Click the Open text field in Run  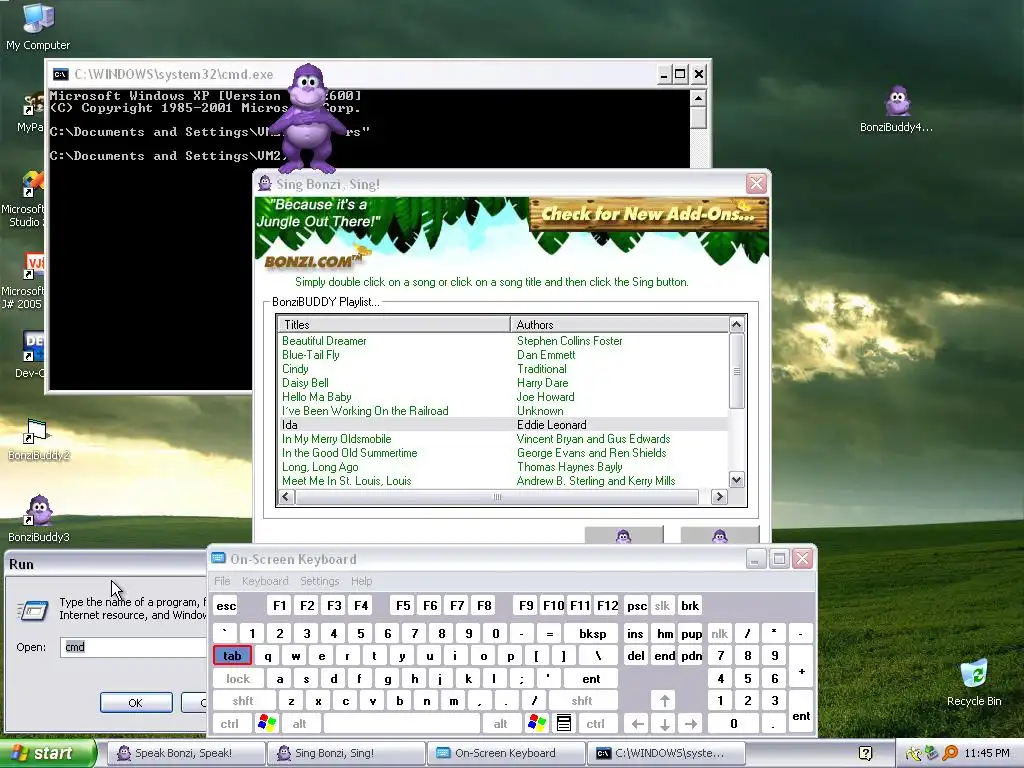click(x=133, y=647)
